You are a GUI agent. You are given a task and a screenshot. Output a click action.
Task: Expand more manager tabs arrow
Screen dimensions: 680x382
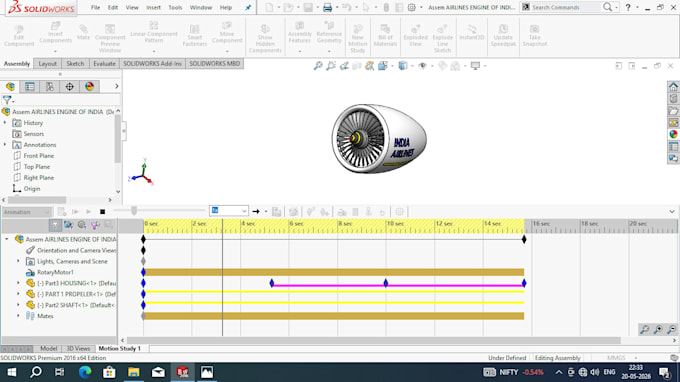click(116, 86)
